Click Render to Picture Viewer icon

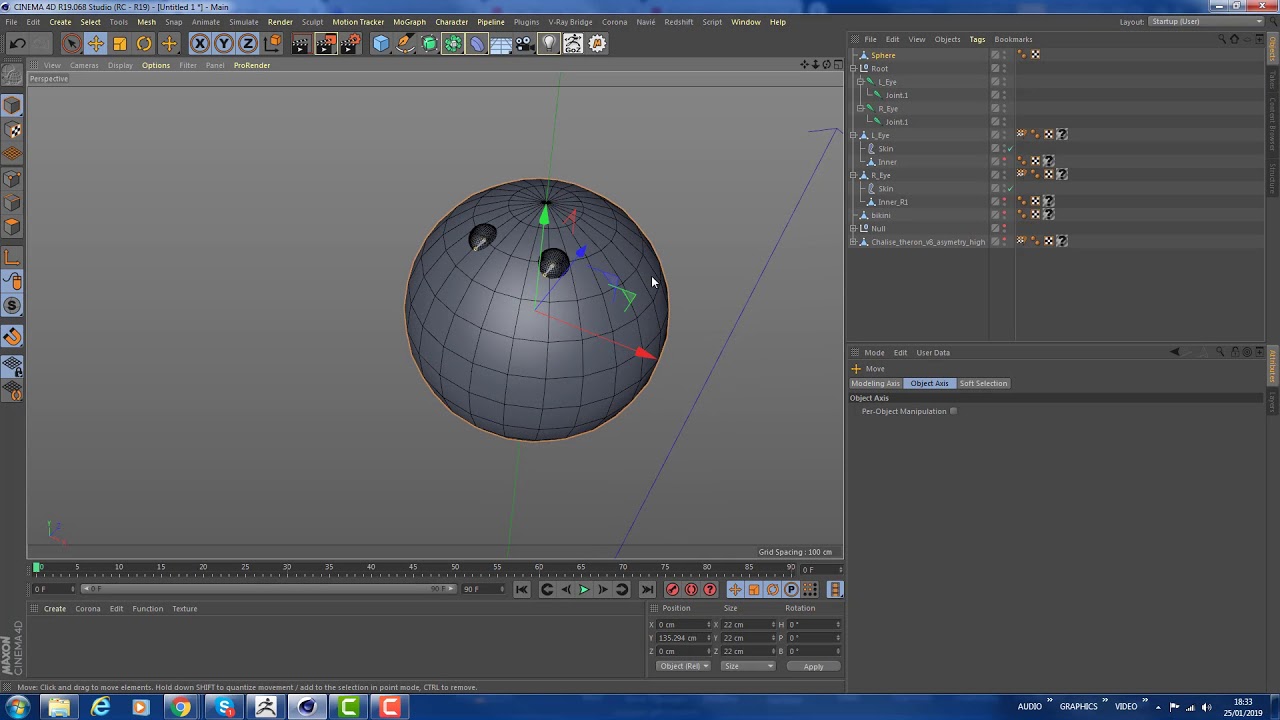(325, 43)
